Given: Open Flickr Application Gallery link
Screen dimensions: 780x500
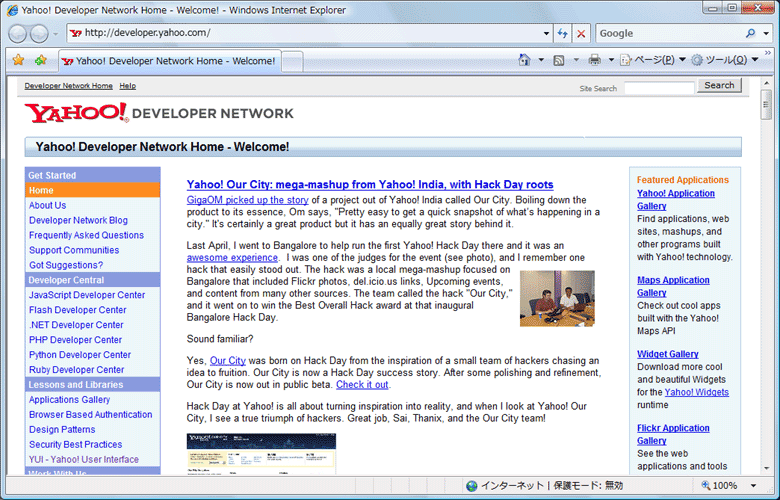Looking at the screenshot, I should 673,434.
